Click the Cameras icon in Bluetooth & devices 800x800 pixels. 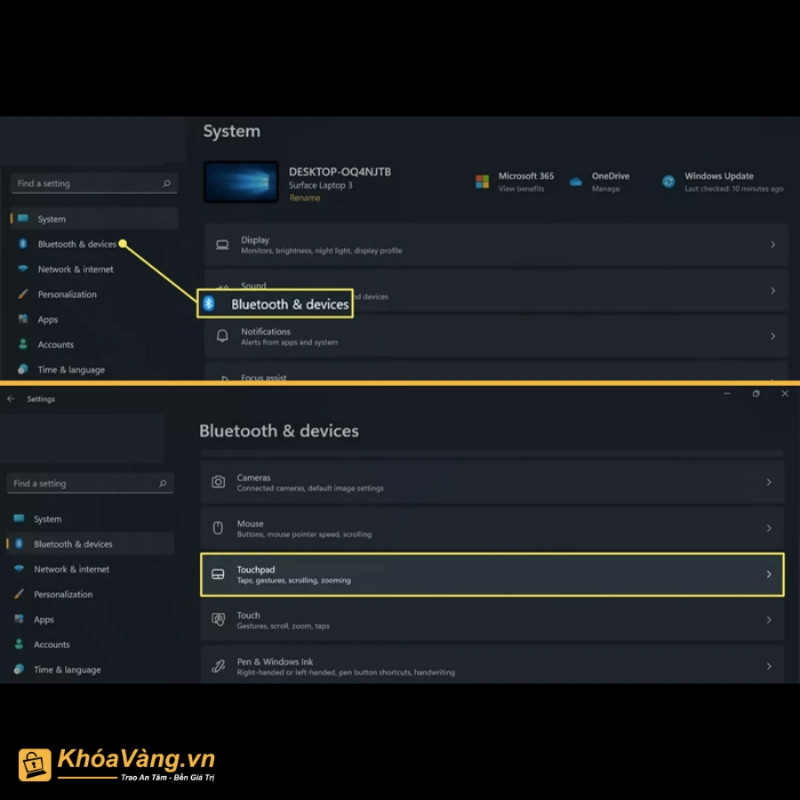[x=218, y=482]
